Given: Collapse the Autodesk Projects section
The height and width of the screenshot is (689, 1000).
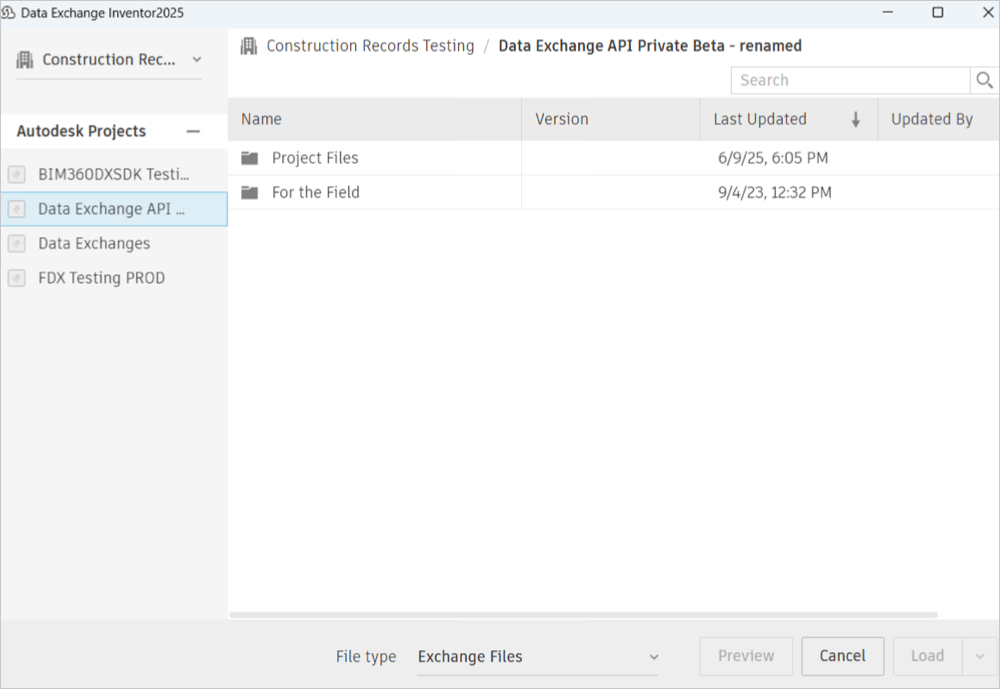Looking at the screenshot, I should point(193,131).
